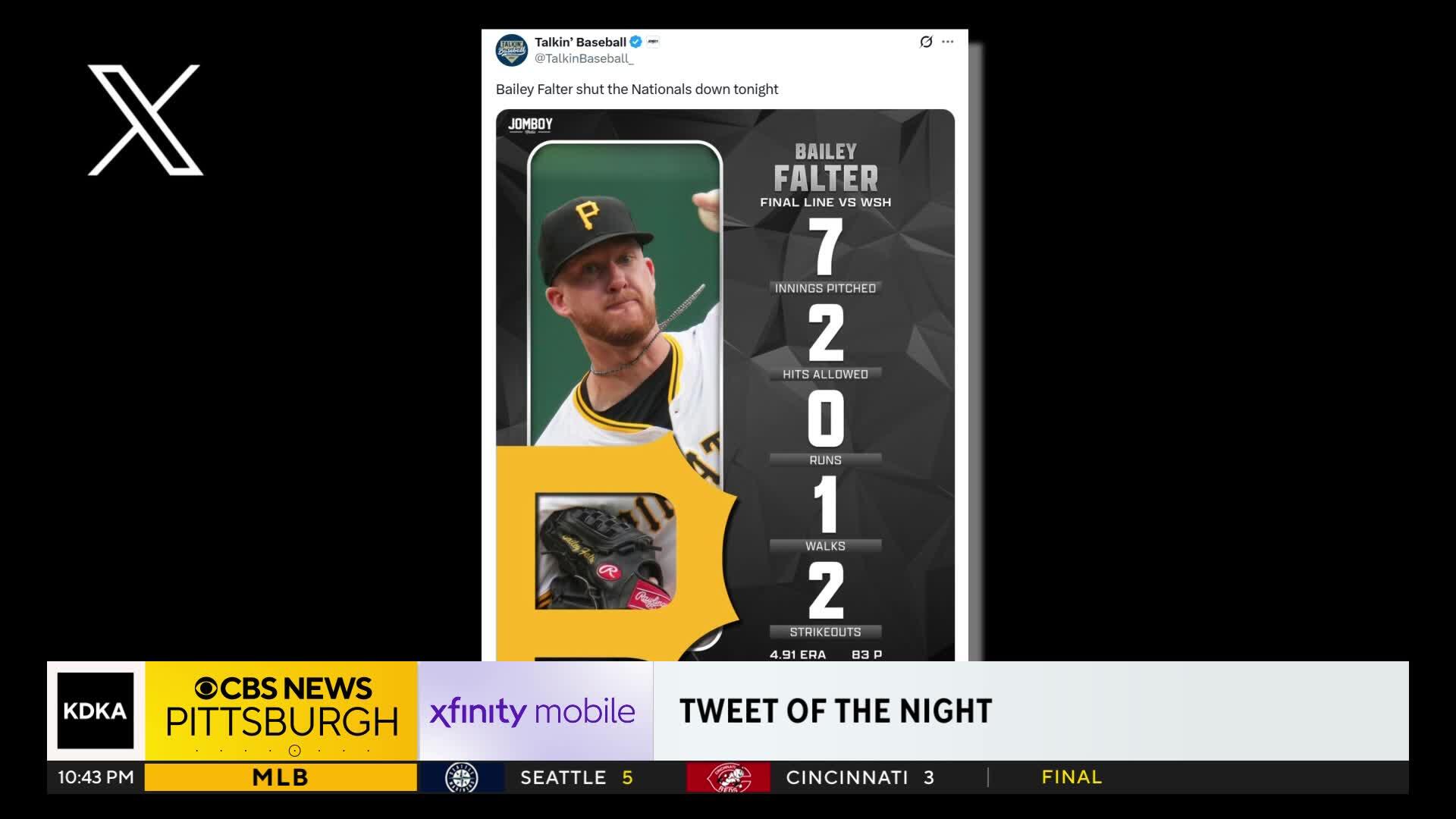Select the MLB ticker category label
Viewport: 1456px width, 819px height.
pos(281,777)
